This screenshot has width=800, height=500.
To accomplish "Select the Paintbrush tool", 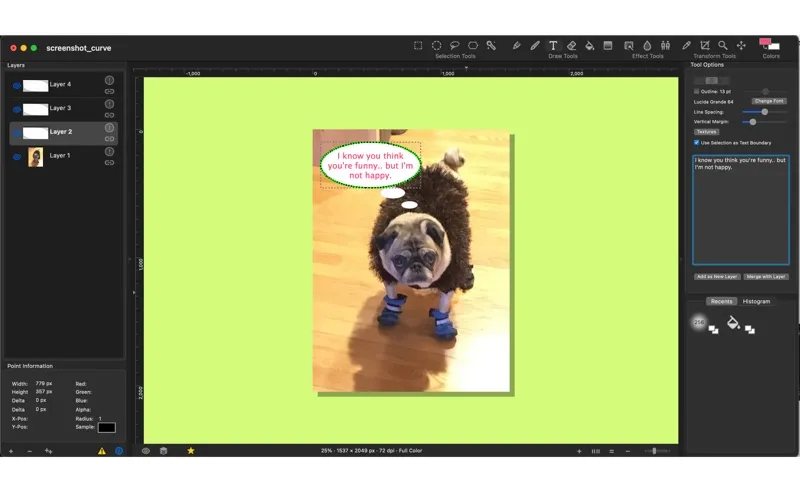I will tap(535, 45).
